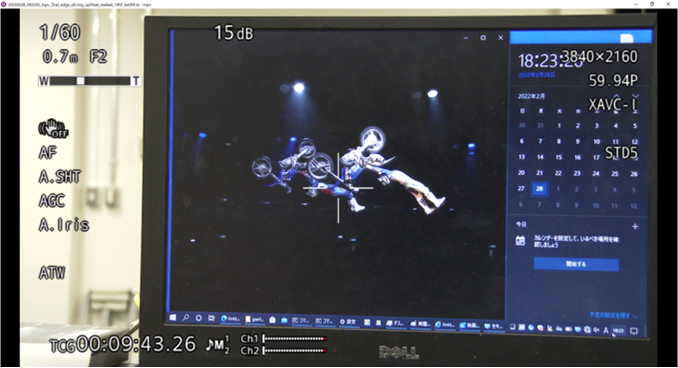Click the plus button to add event
This screenshot has width=678, height=368.
tap(635, 226)
